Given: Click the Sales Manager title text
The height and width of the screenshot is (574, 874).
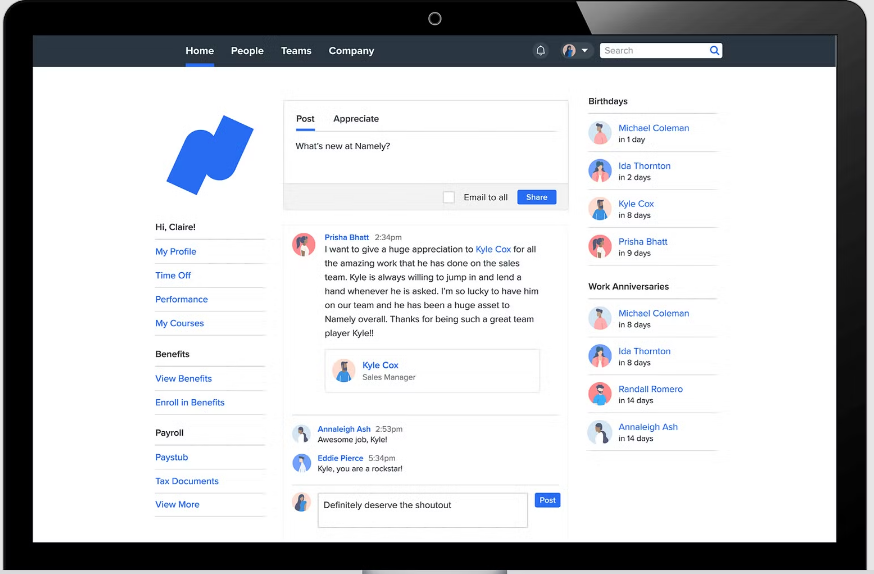Looking at the screenshot, I should (389, 377).
